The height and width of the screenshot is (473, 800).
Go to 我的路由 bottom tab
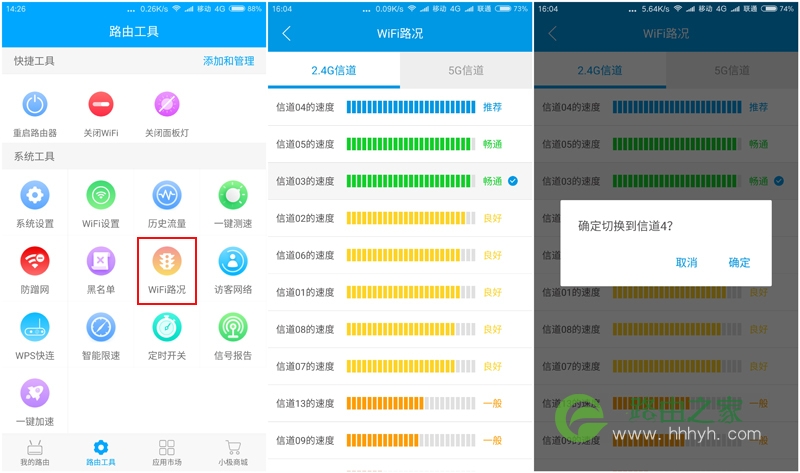click(x=35, y=453)
